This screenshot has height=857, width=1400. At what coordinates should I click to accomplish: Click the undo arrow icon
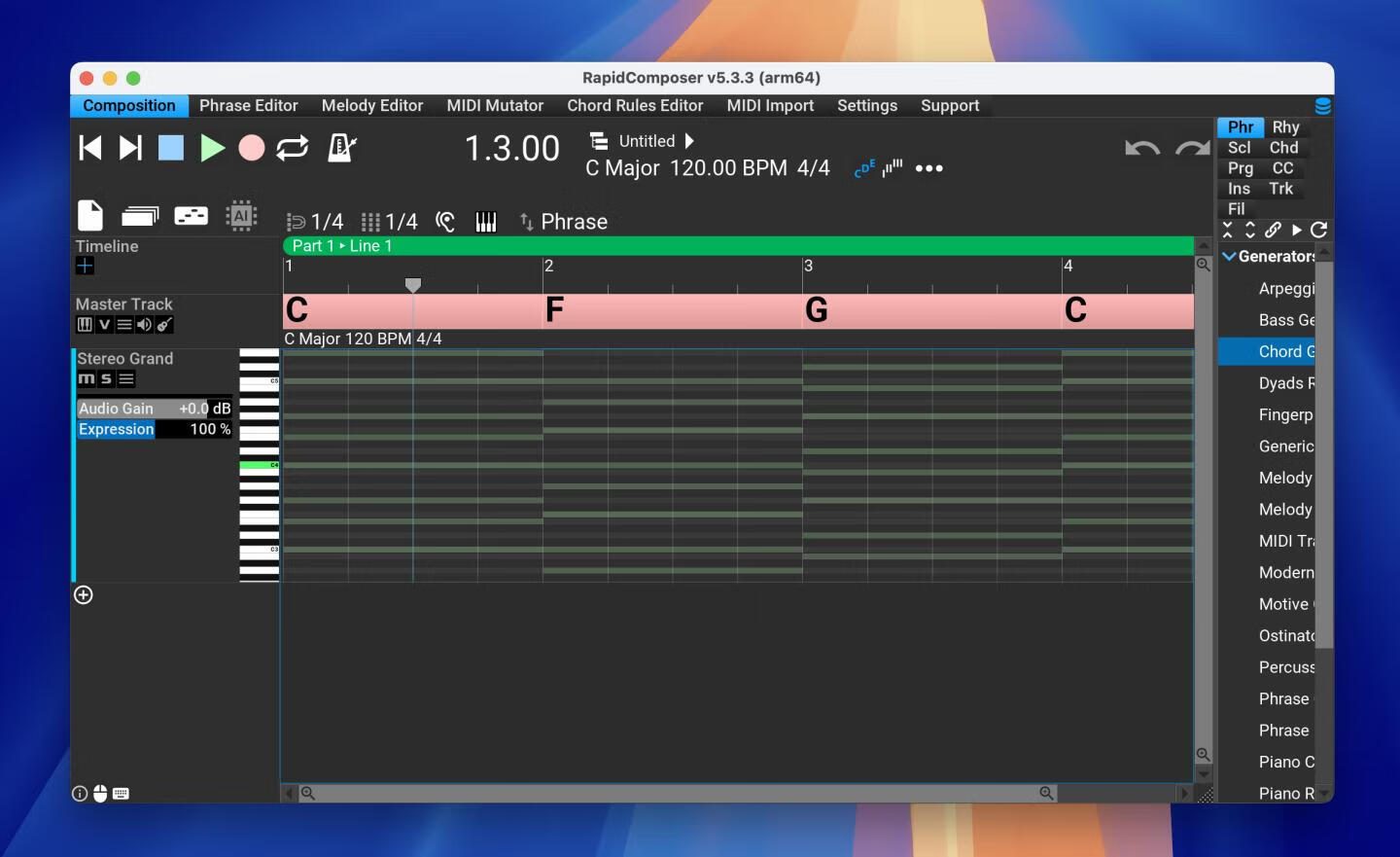pos(1141,148)
